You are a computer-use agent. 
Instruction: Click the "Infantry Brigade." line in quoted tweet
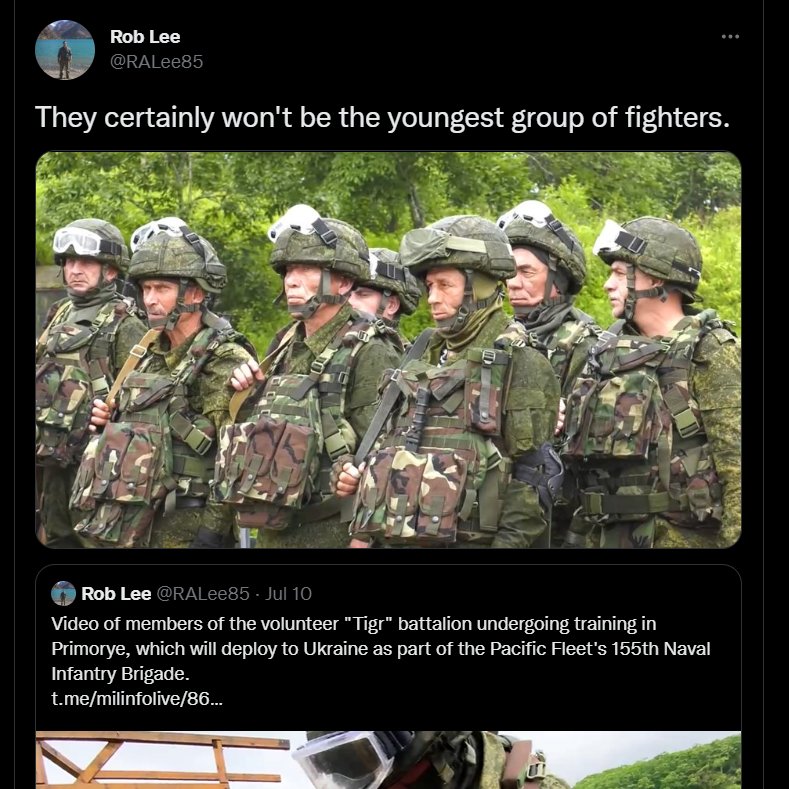coord(120,674)
